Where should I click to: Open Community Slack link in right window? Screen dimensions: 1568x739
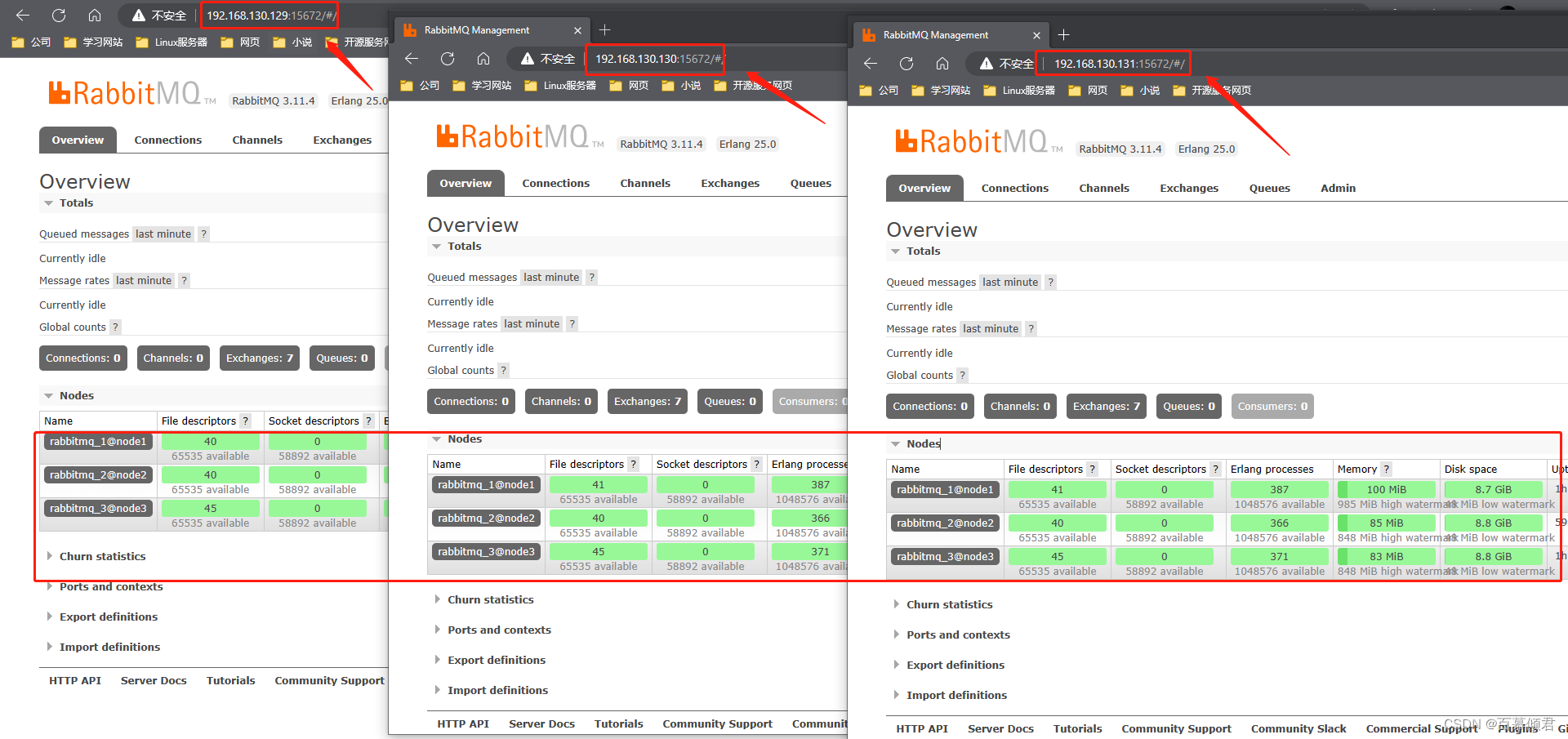pyautogui.click(x=1298, y=729)
